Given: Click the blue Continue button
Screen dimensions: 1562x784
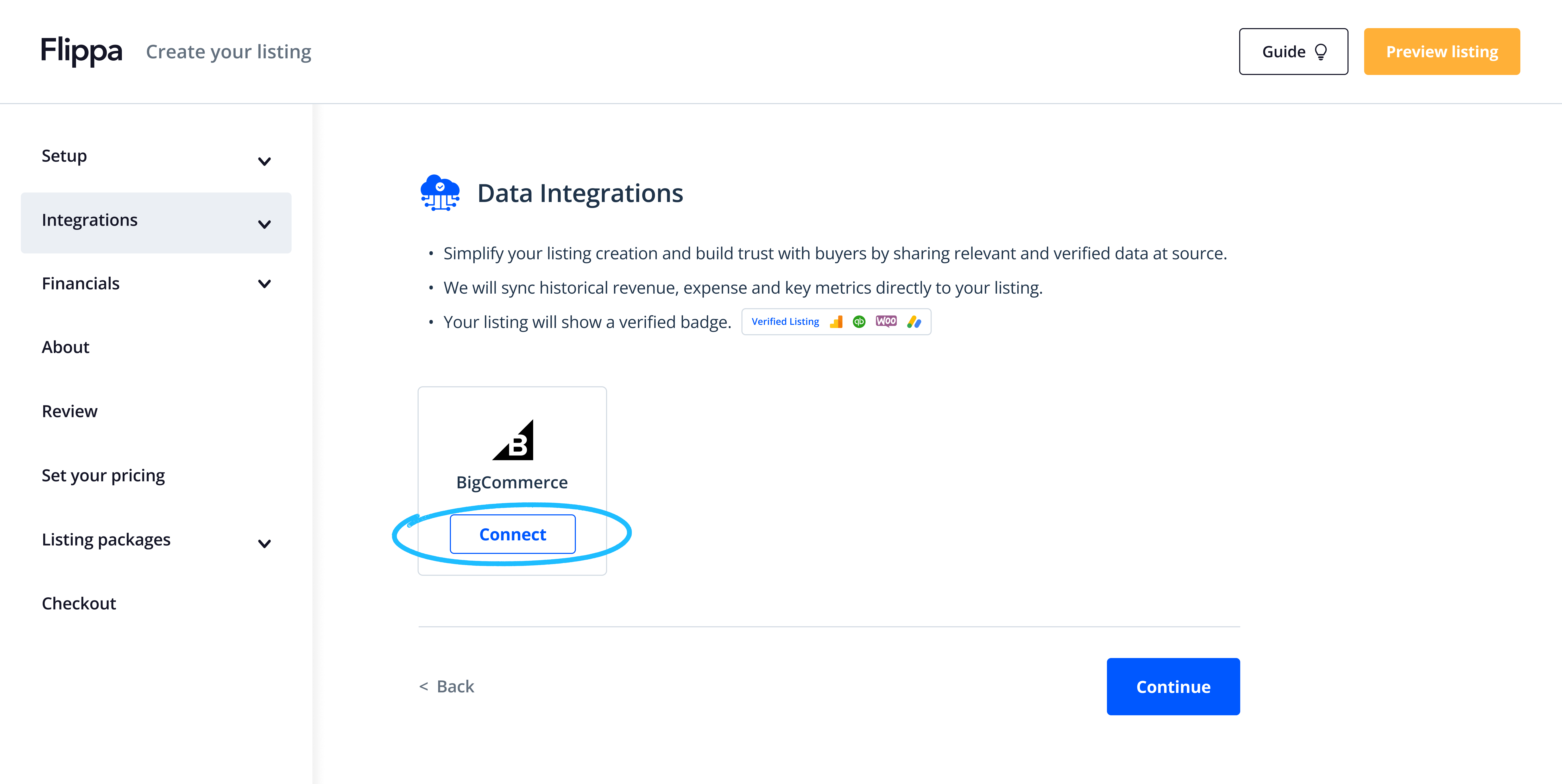Looking at the screenshot, I should pyautogui.click(x=1173, y=686).
